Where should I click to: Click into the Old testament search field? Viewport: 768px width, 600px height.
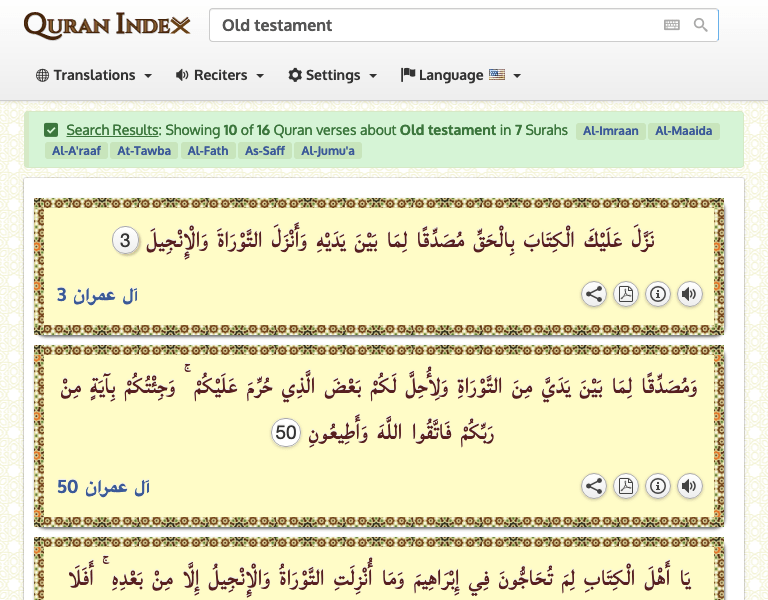(x=430, y=25)
